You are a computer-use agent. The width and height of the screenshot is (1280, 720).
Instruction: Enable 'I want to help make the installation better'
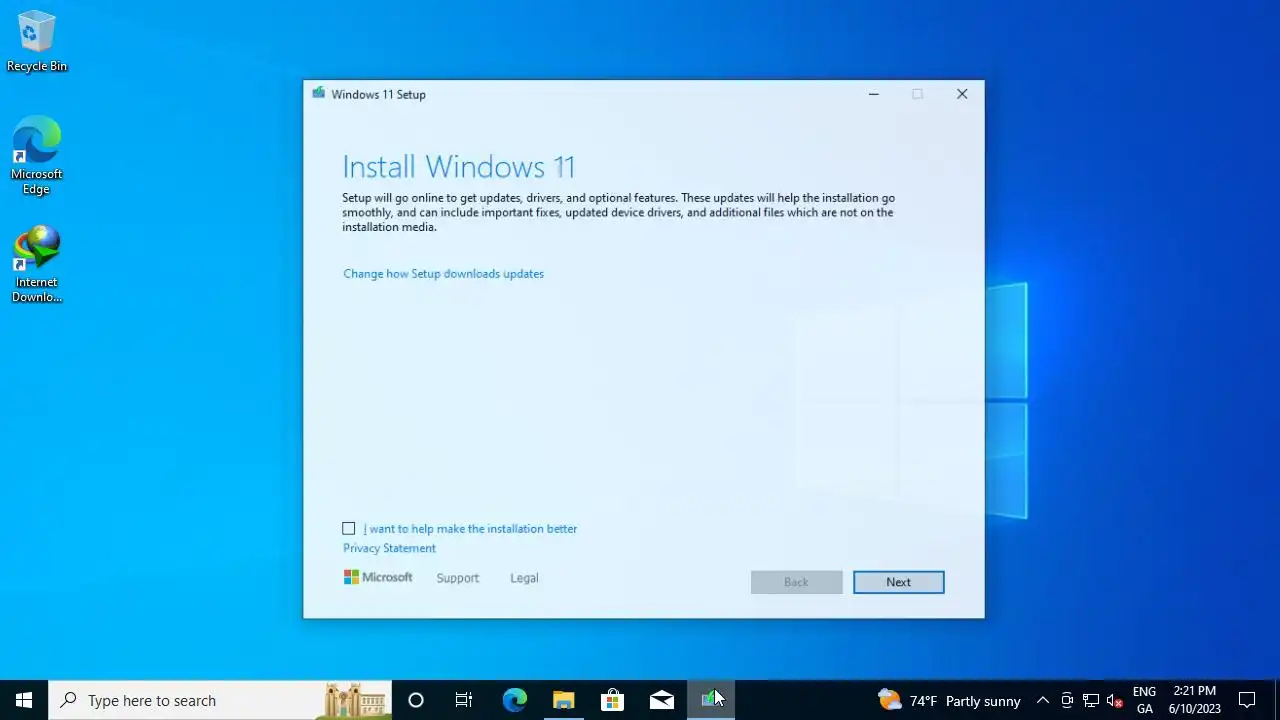349,528
